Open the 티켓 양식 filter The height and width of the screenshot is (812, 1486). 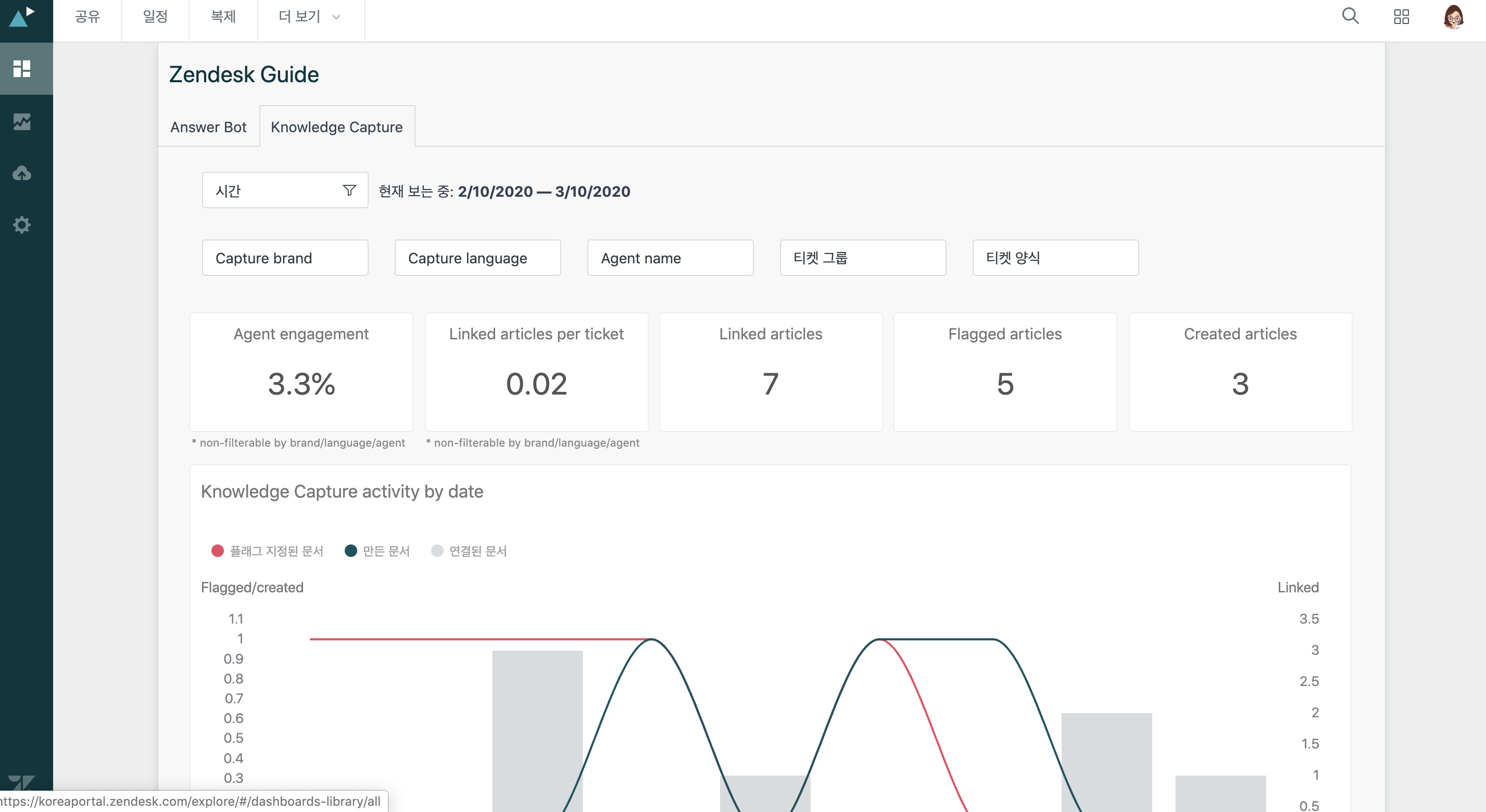(1055, 258)
